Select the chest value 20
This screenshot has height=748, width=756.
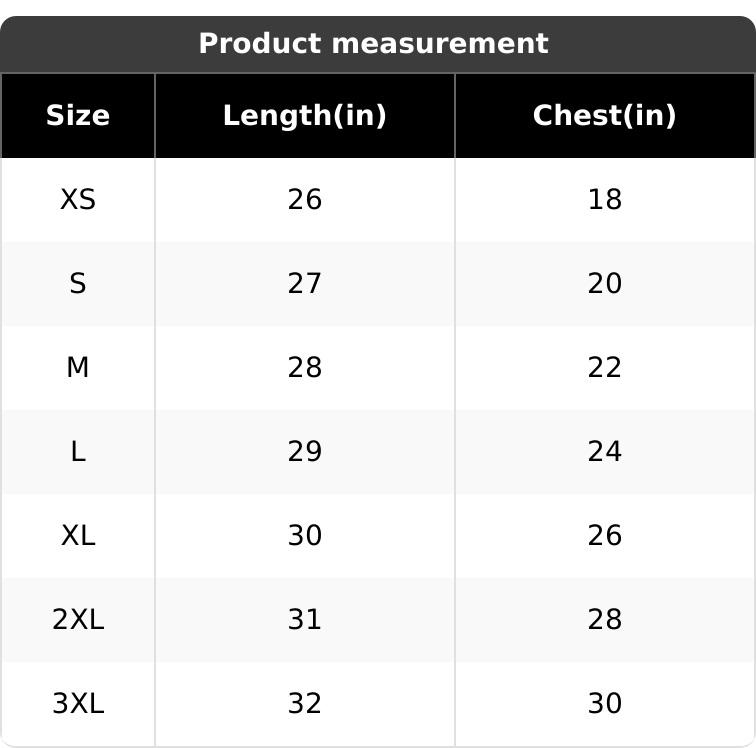[604, 284]
